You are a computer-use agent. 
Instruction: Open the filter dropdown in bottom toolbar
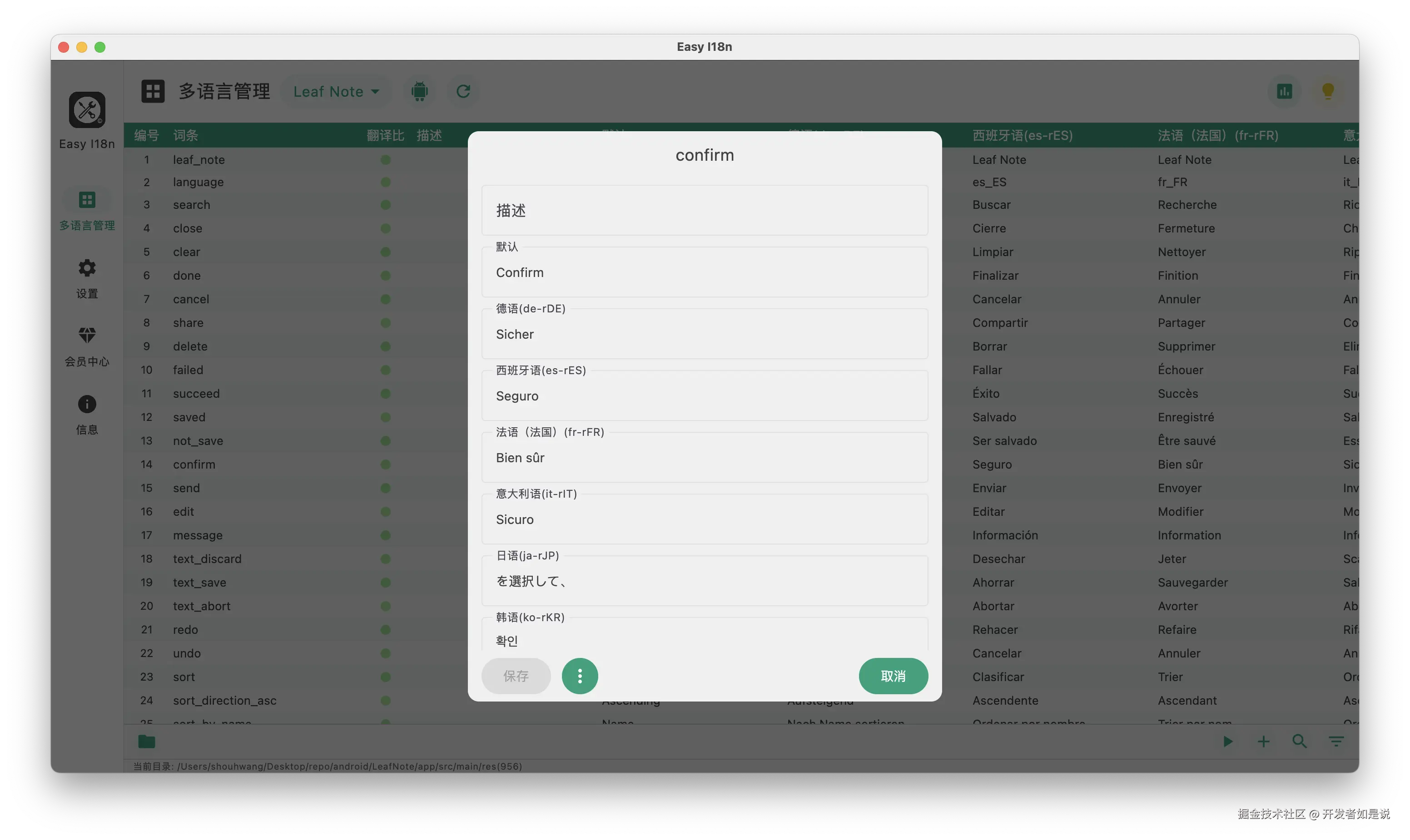(1336, 741)
